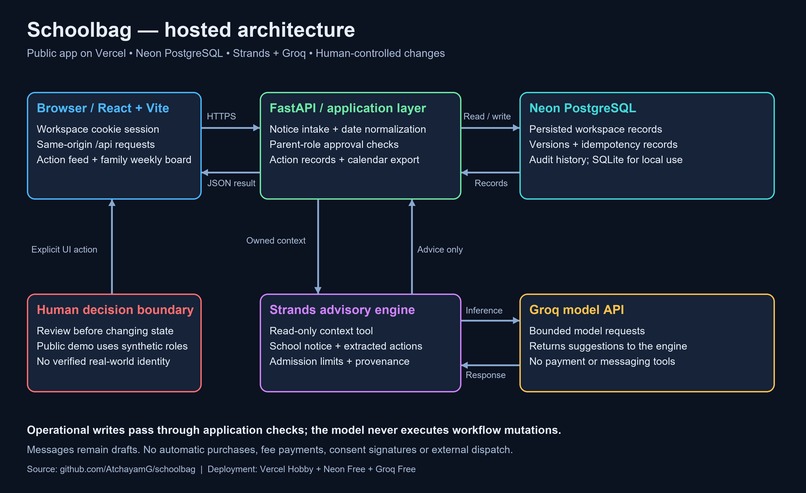Select the Bounded model requests line

pyautogui.click(x=587, y=331)
